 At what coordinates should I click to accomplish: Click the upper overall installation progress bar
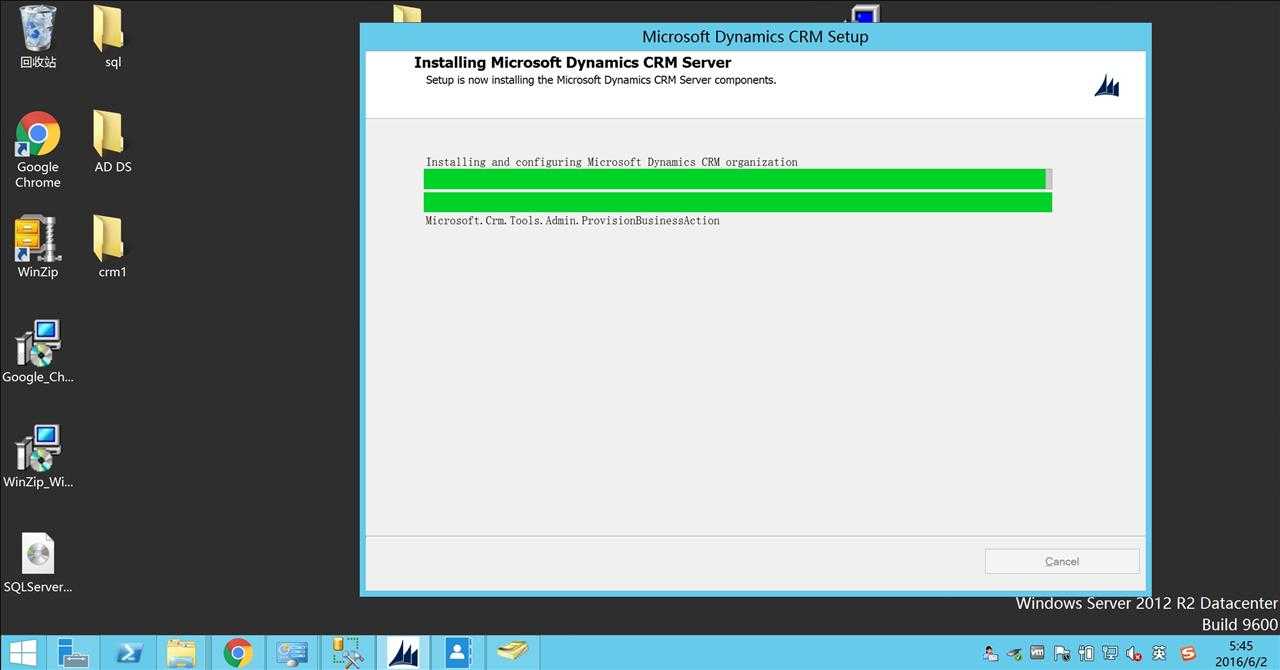tap(738, 179)
